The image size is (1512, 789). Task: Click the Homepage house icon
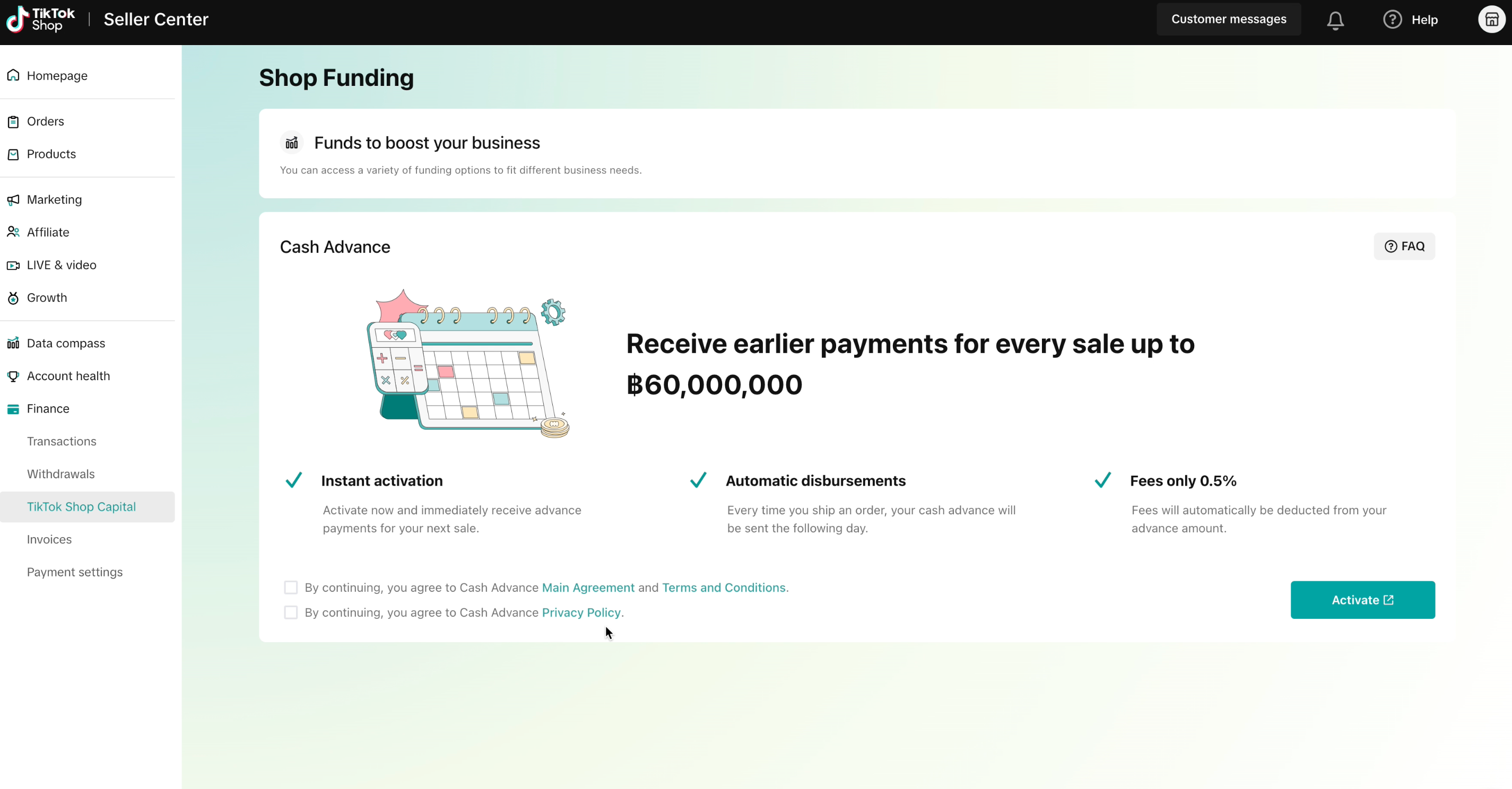(x=13, y=76)
